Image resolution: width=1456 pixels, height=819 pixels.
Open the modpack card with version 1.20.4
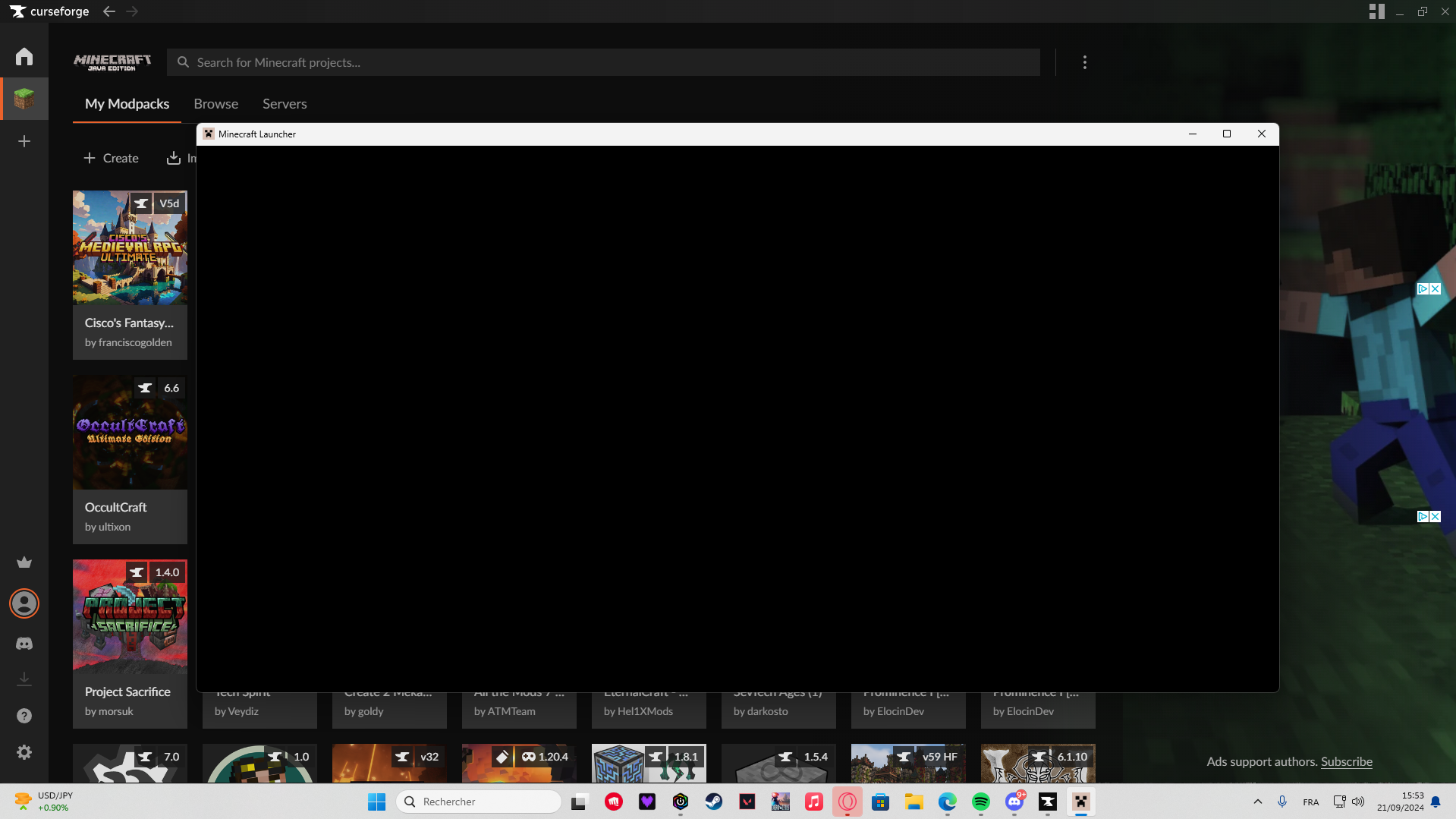[519, 764]
